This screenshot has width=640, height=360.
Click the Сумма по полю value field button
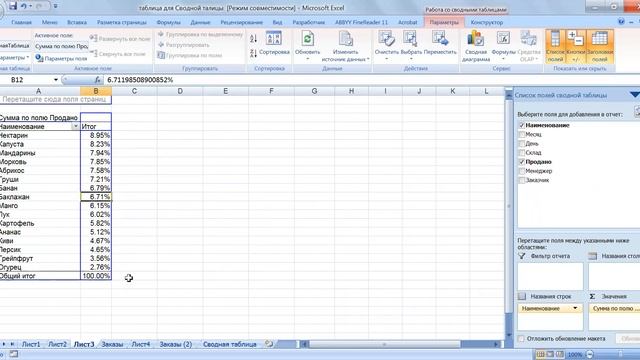[x=614, y=309]
